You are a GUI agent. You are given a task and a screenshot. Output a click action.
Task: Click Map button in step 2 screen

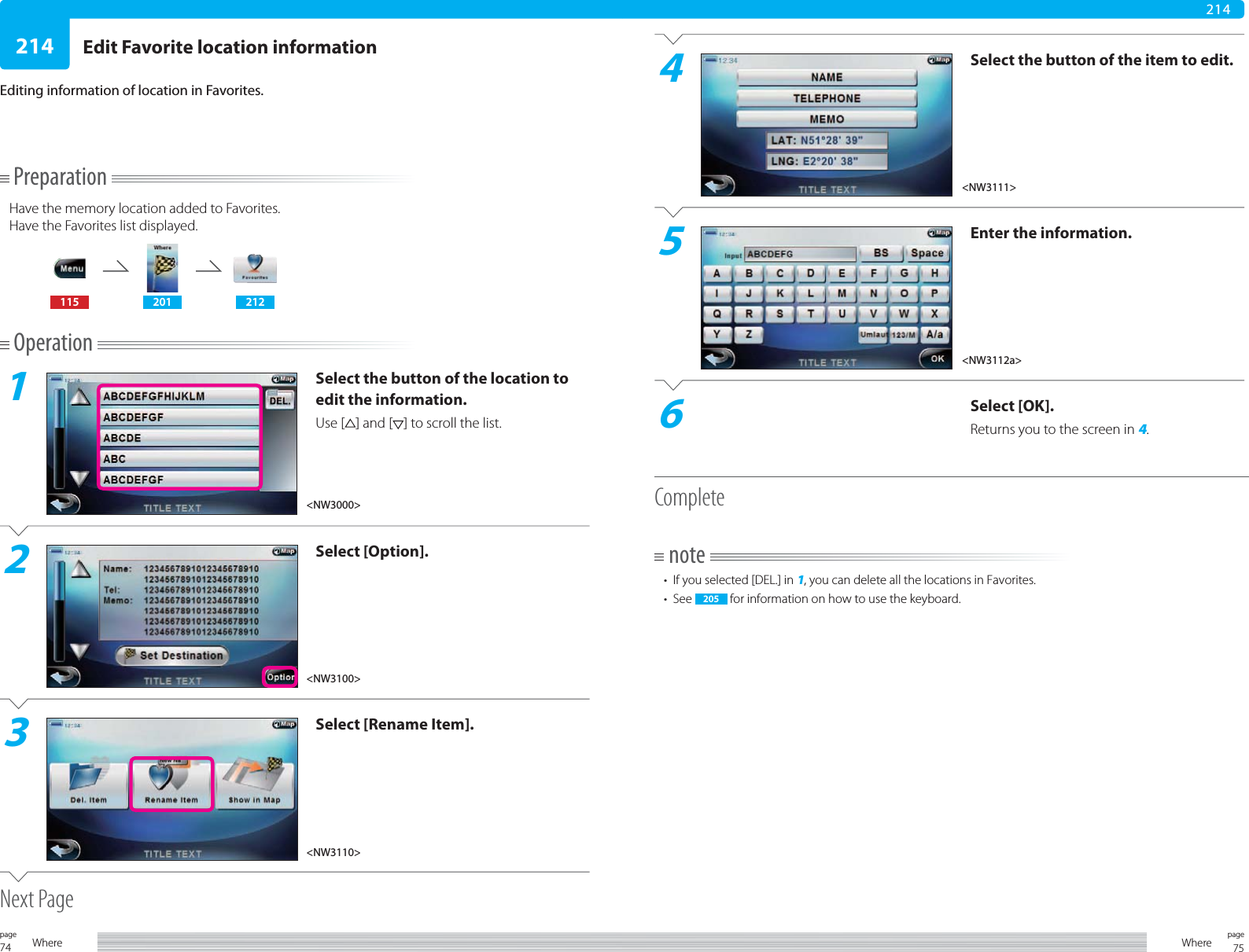[283, 552]
